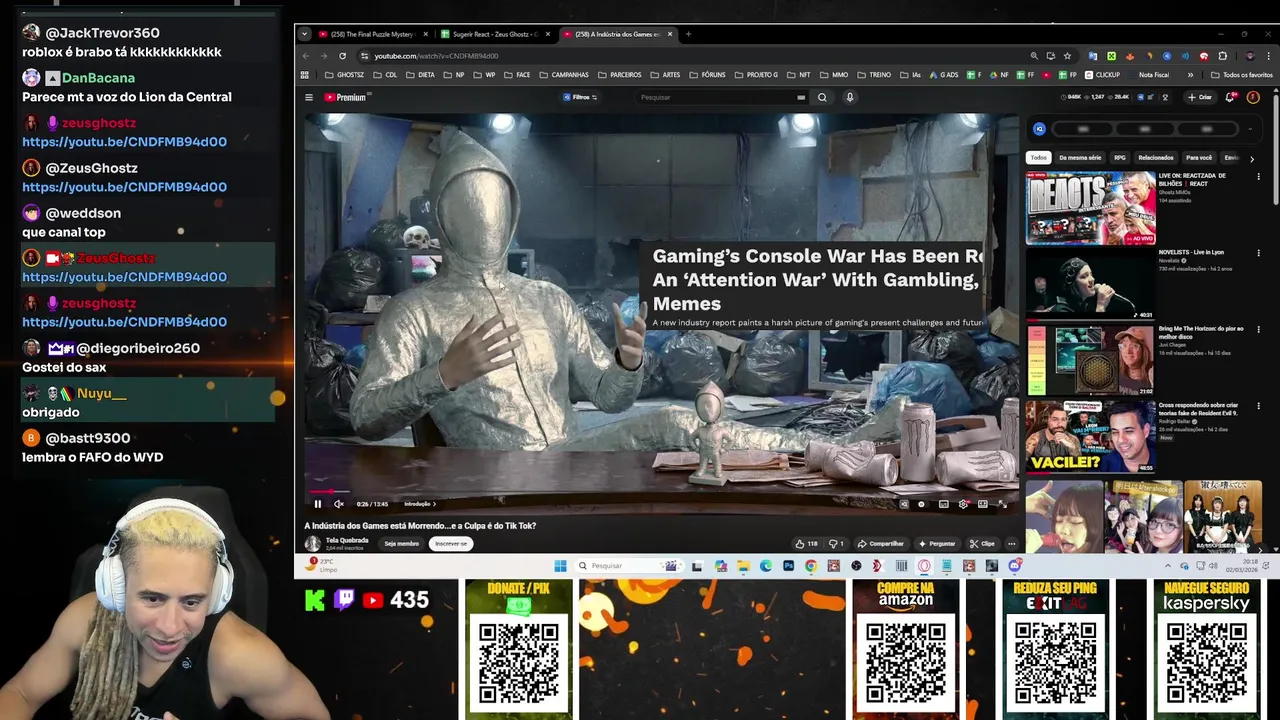Bookmark the page with the star icon
The width and height of the screenshot is (1280, 720).
[x=1067, y=56]
